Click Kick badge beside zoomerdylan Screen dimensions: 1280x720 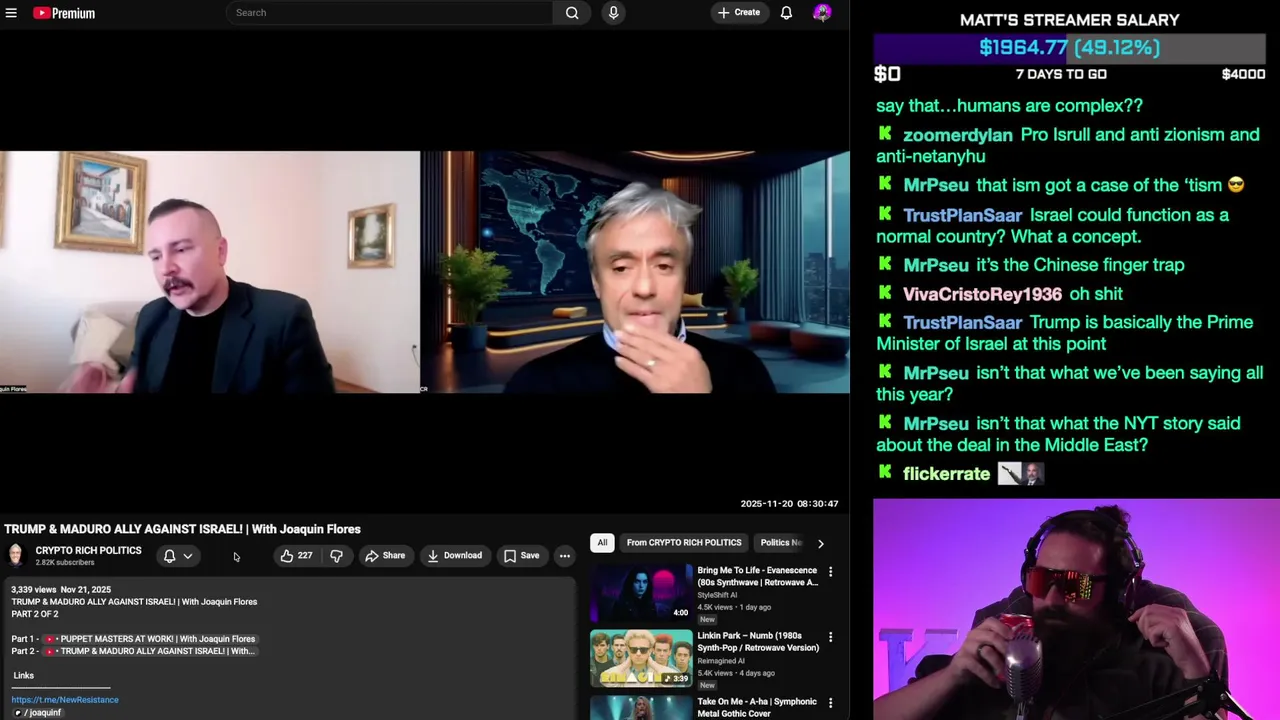click(x=885, y=134)
